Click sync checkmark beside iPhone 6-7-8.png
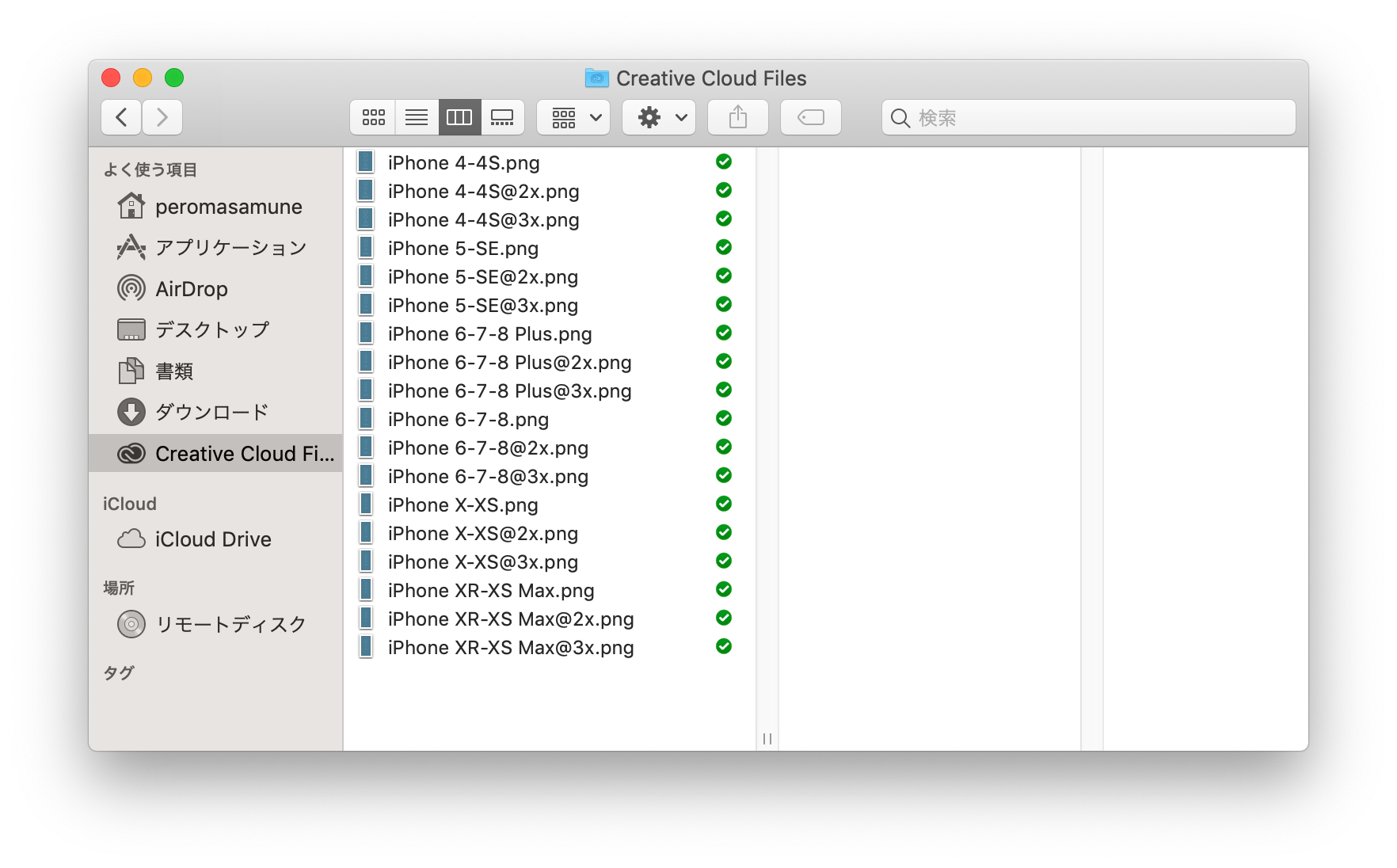 point(724,418)
